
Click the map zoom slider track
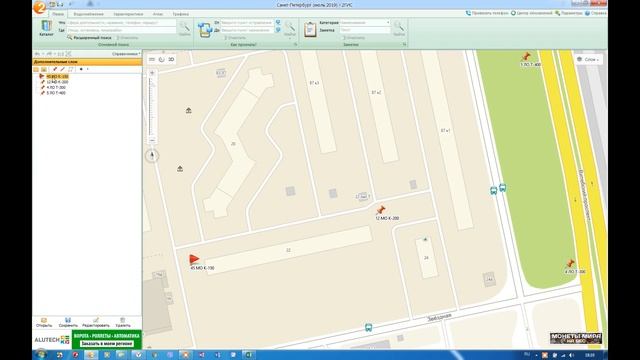point(151,107)
